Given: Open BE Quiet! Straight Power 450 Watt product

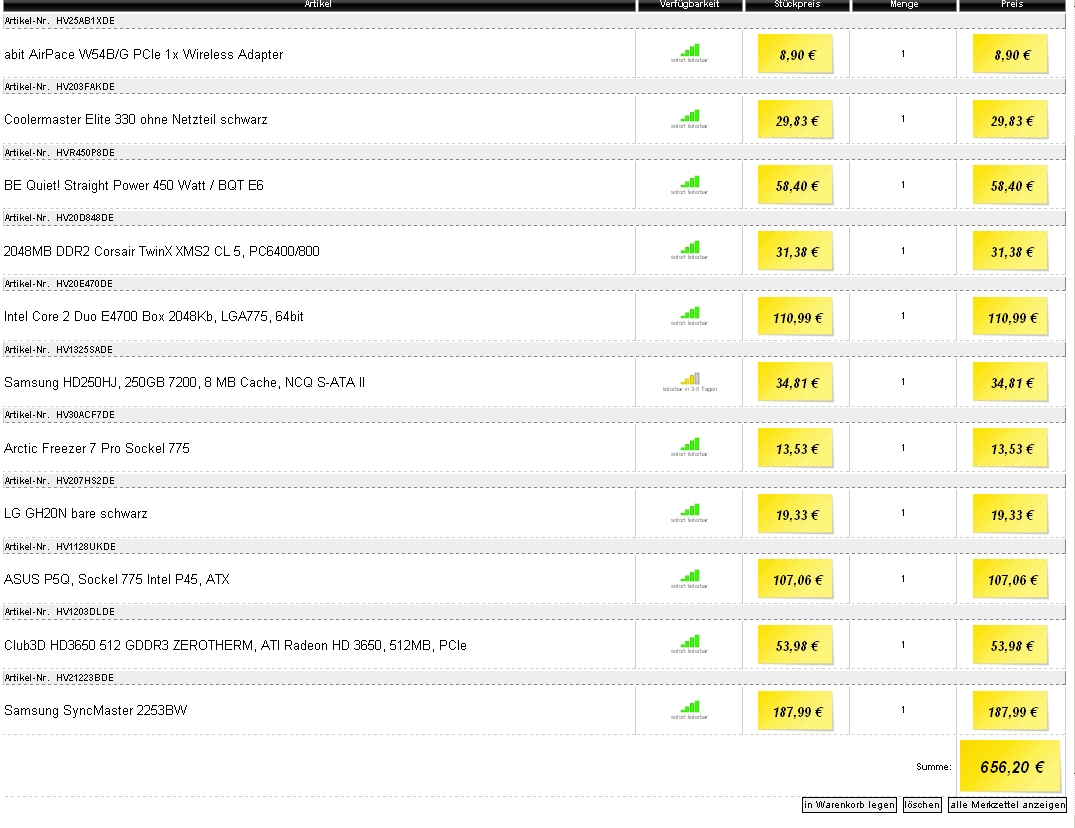Looking at the screenshot, I should pos(134,185).
